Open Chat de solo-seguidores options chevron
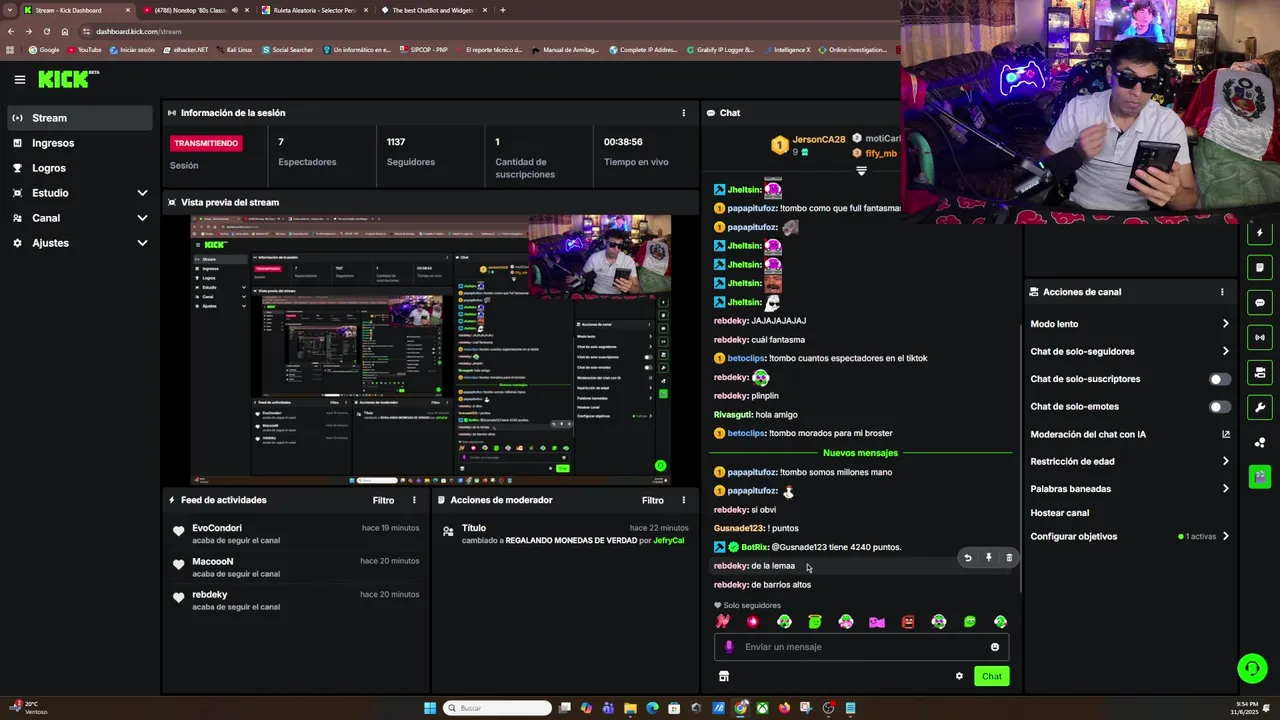Image resolution: width=1280 pixels, height=720 pixels. (1225, 351)
